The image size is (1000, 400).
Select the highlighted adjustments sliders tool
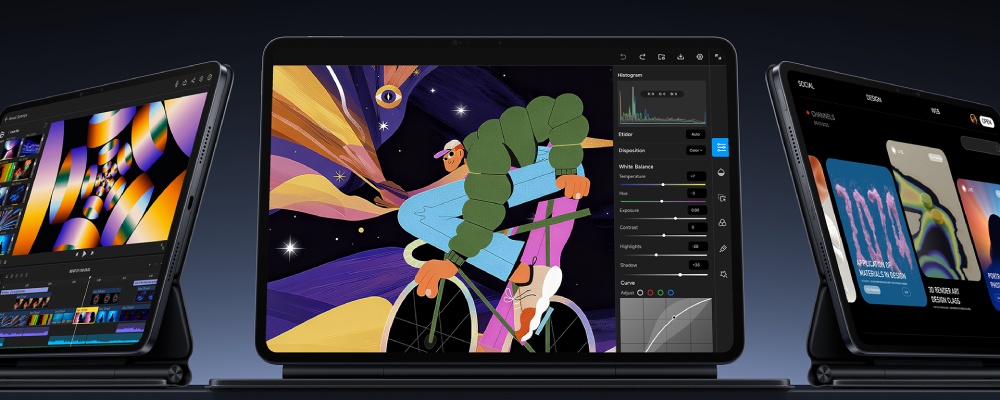pyautogui.click(x=721, y=147)
